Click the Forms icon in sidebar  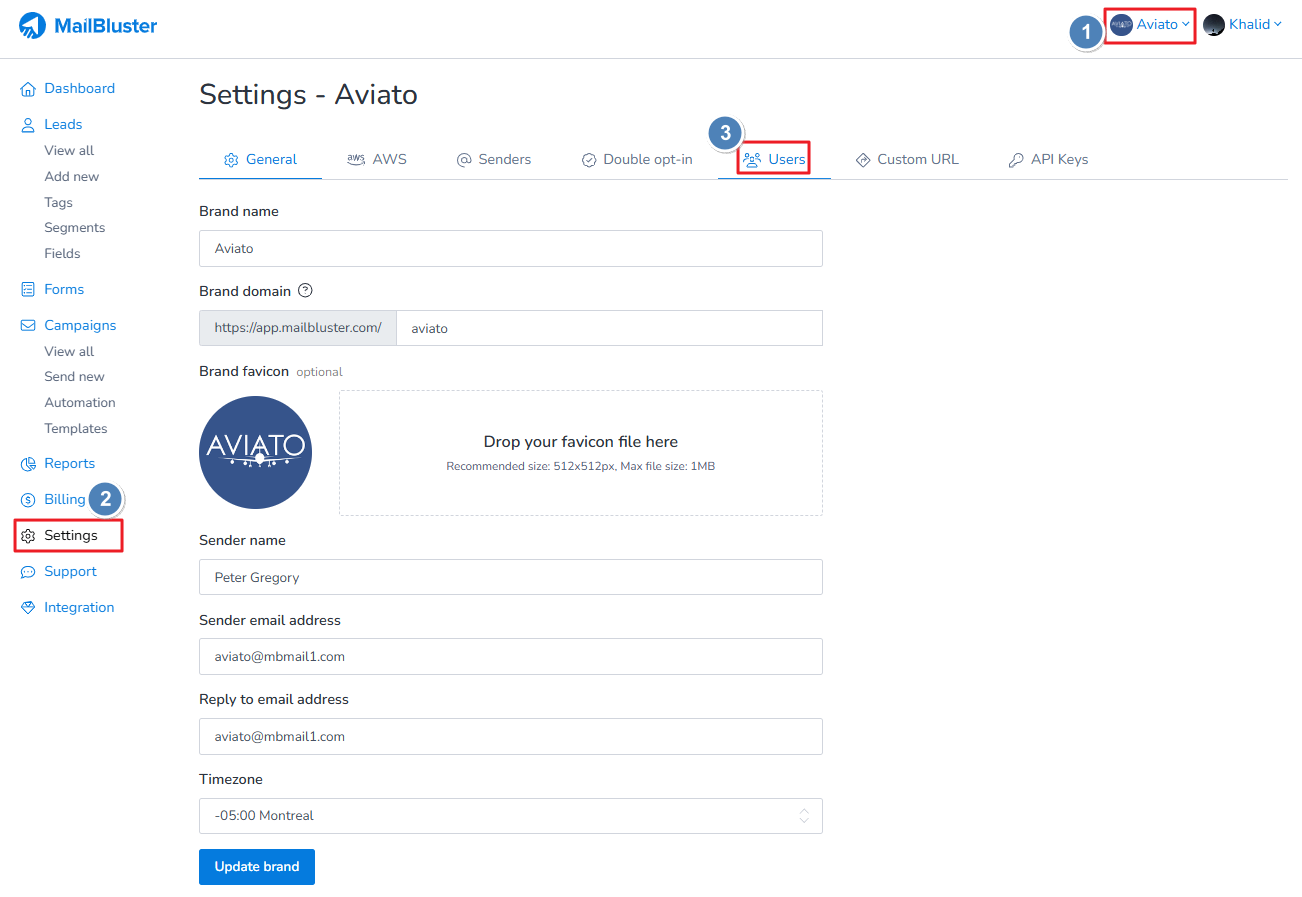click(28, 290)
